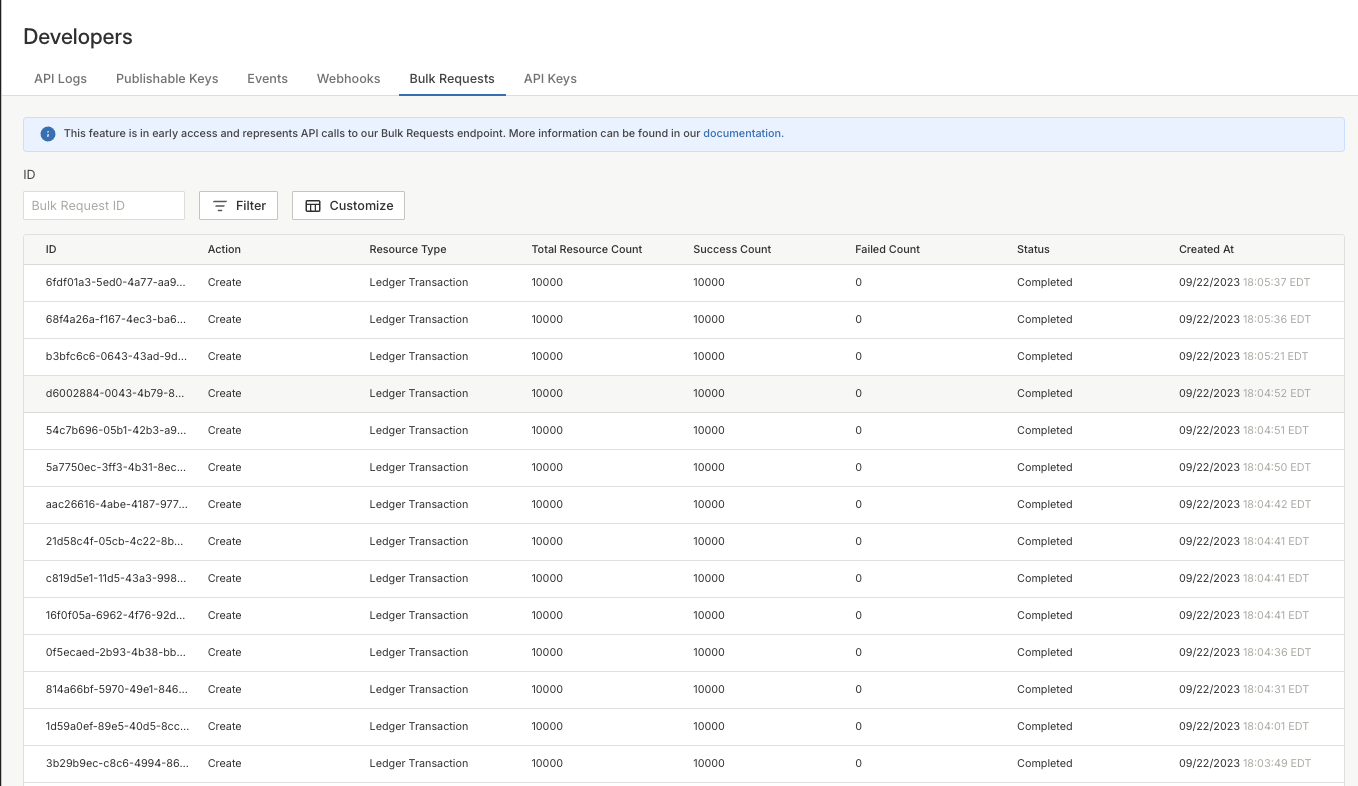Open the Webhooks tab

[x=348, y=78]
